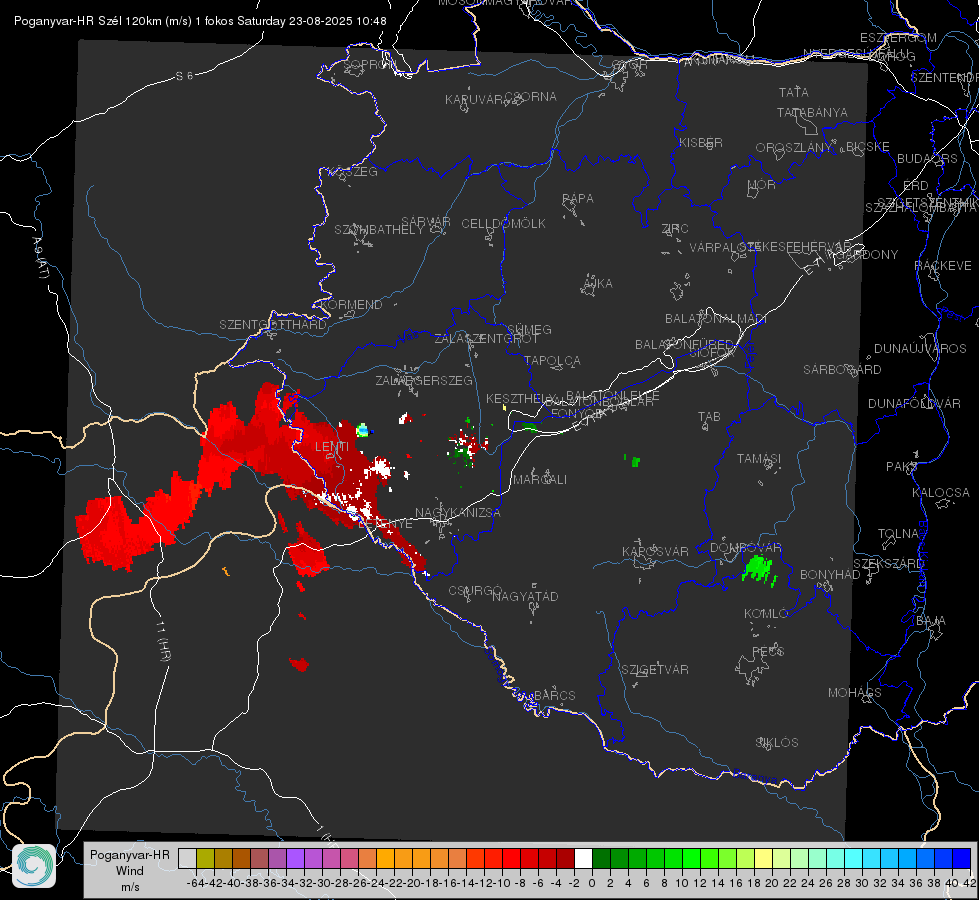Image resolution: width=979 pixels, height=900 pixels.
Task: Click the CSORNA city label
Action: coord(531,97)
